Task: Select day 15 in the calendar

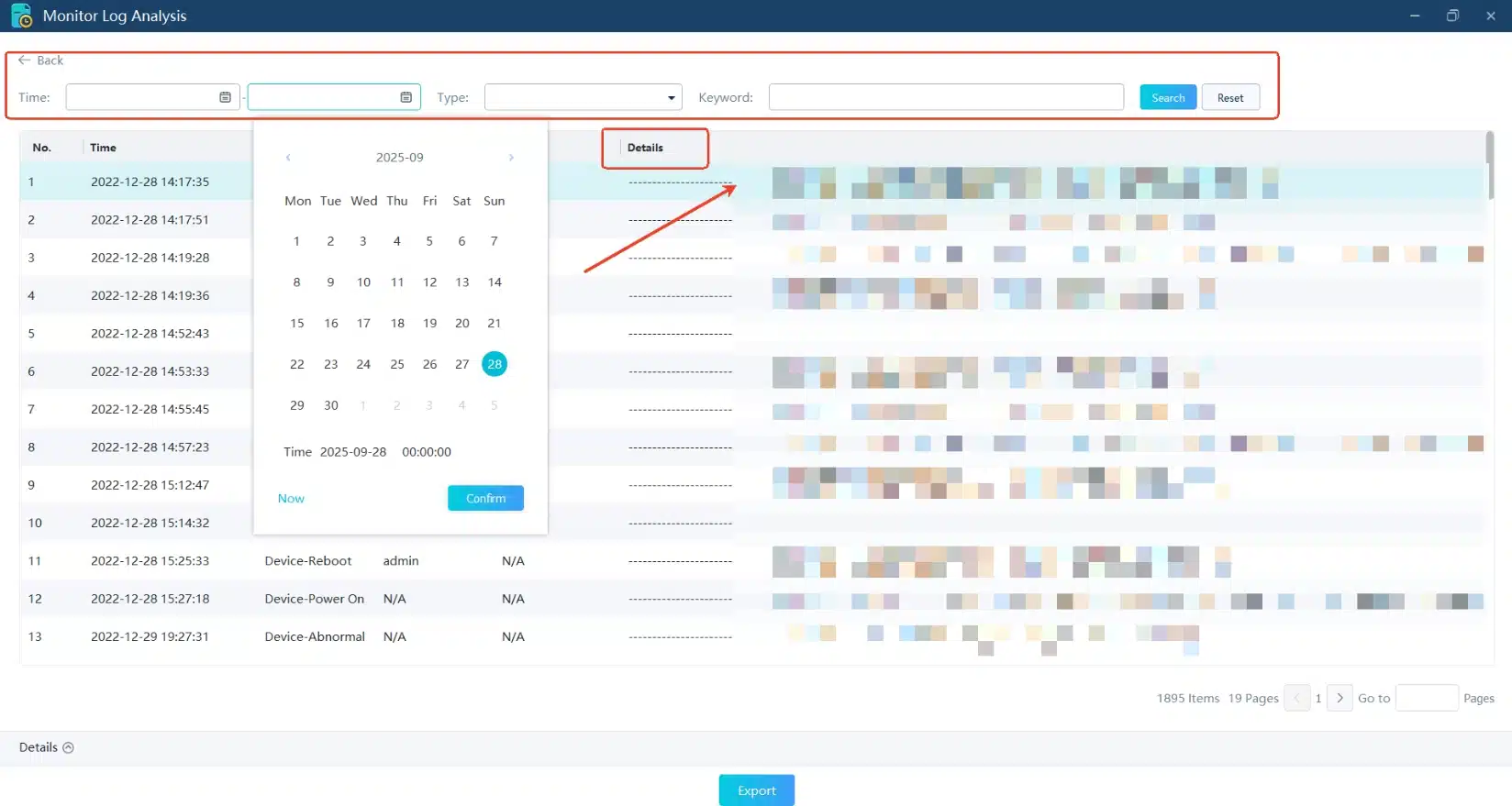Action: tap(297, 324)
